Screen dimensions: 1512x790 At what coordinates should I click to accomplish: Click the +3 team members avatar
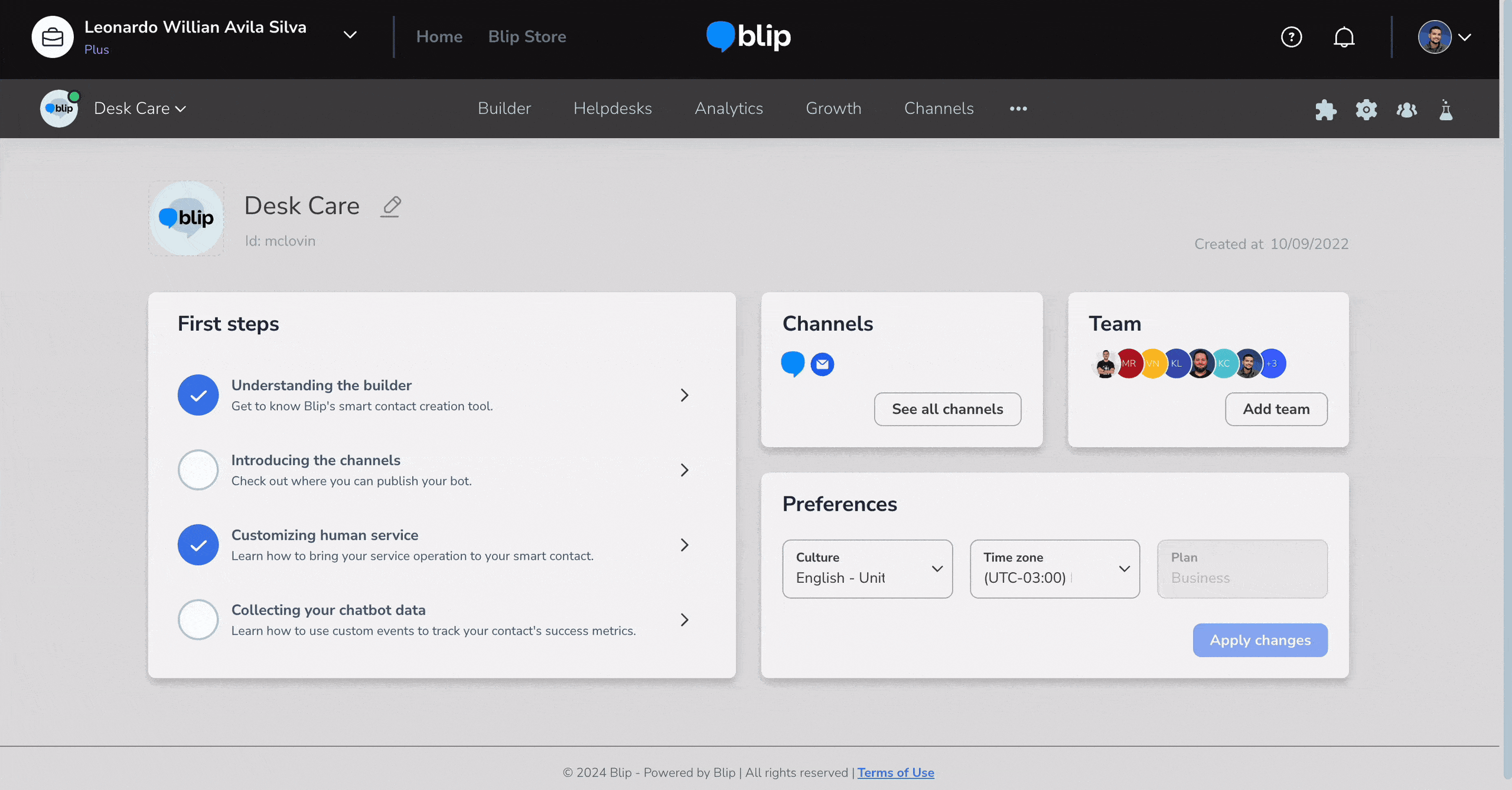tap(1272, 364)
